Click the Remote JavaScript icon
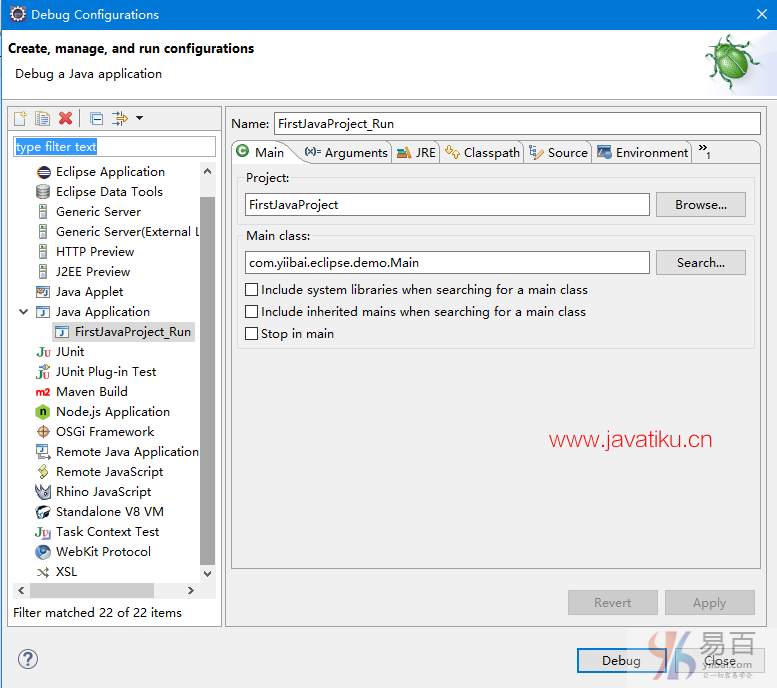This screenshot has height=688, width=777. (44, 472)
